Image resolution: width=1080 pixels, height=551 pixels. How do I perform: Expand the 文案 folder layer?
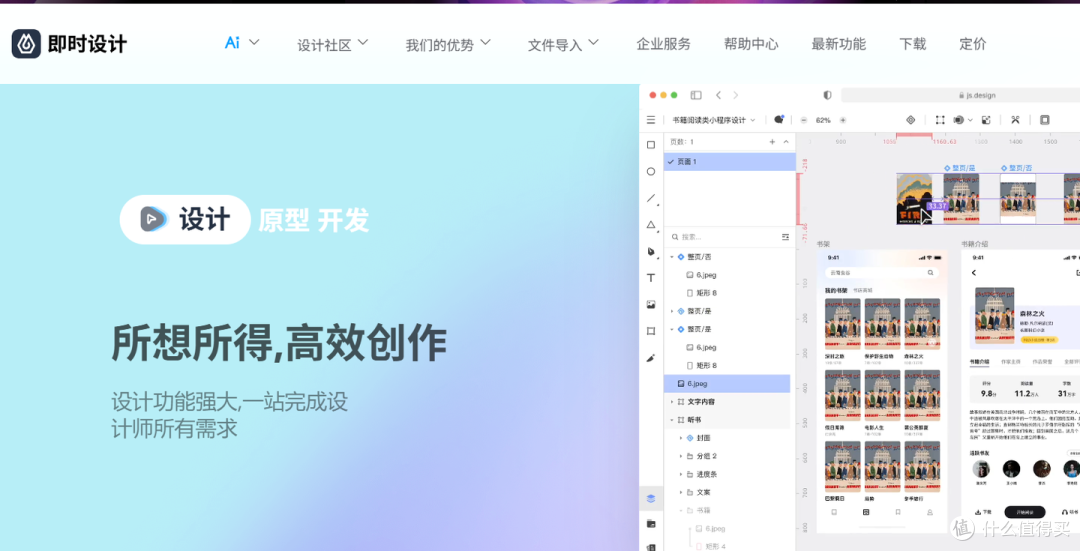point(681,492)
